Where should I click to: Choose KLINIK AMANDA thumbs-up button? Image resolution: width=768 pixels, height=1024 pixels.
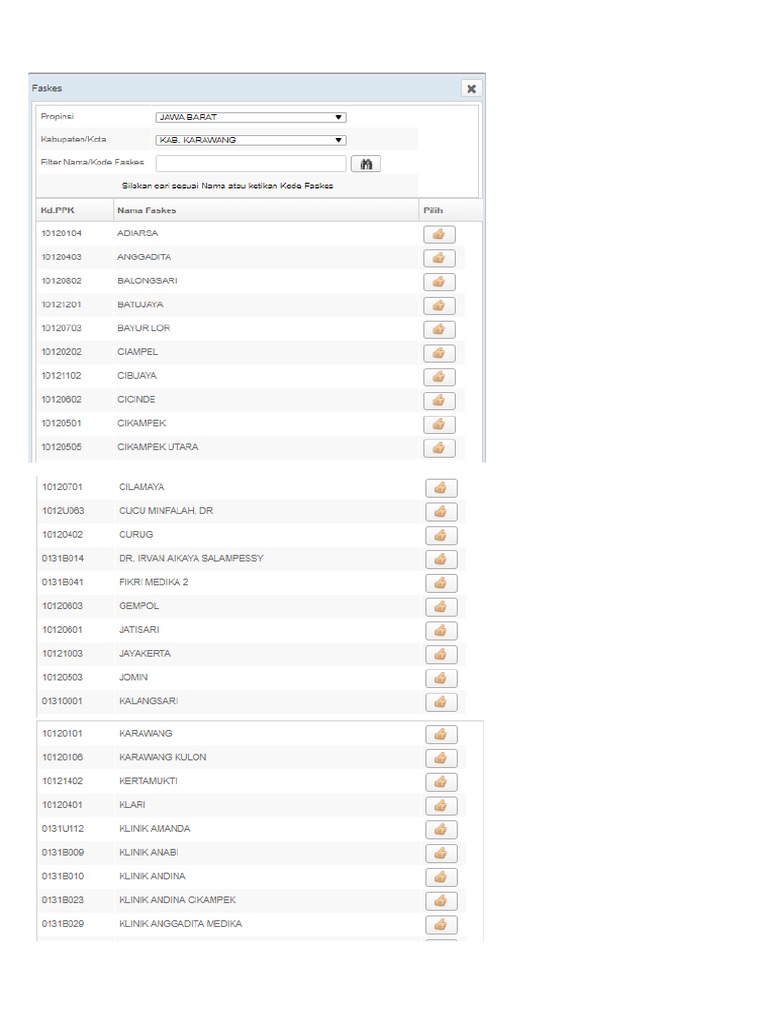[x=441, y=829]
